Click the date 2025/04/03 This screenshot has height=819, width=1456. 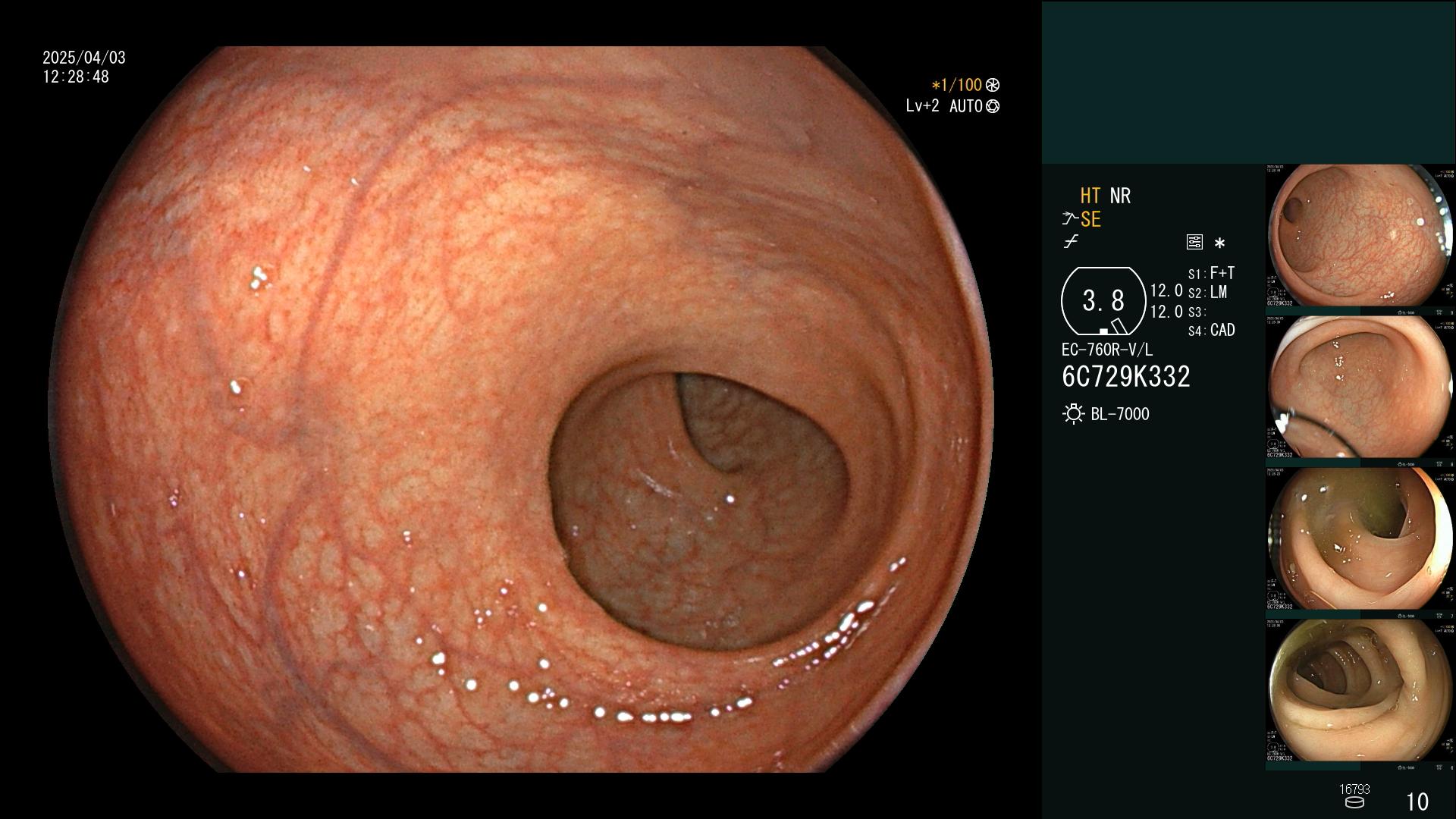(84, 58)
